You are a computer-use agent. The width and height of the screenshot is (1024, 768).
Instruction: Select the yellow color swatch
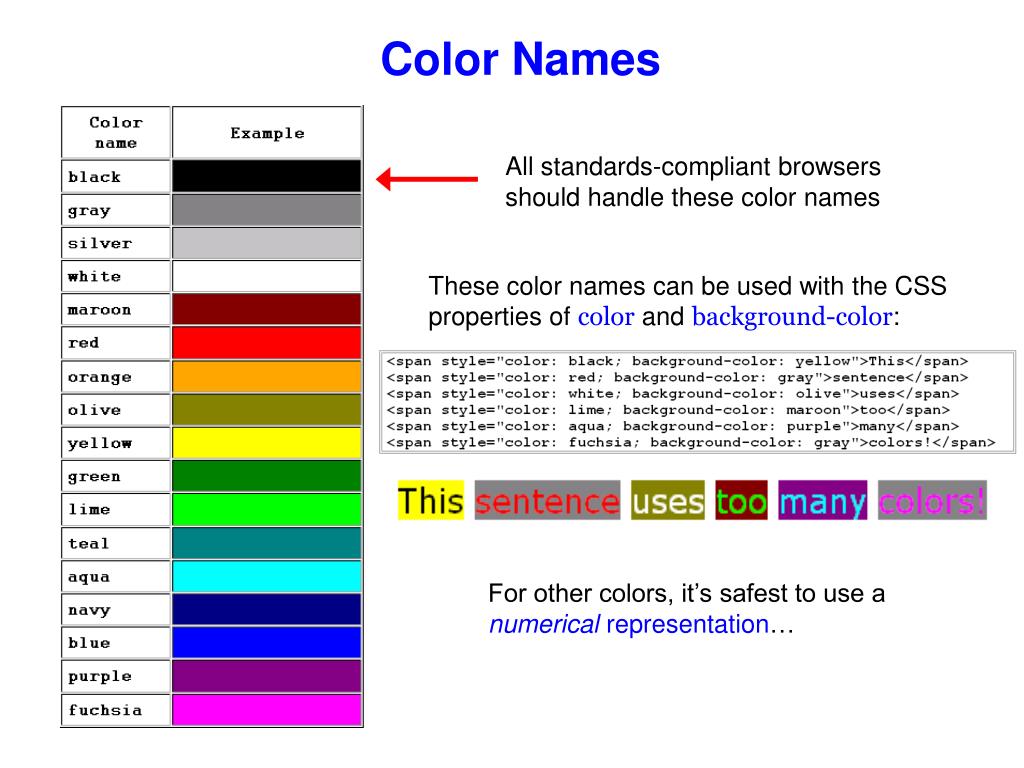[x=265, y=442]
